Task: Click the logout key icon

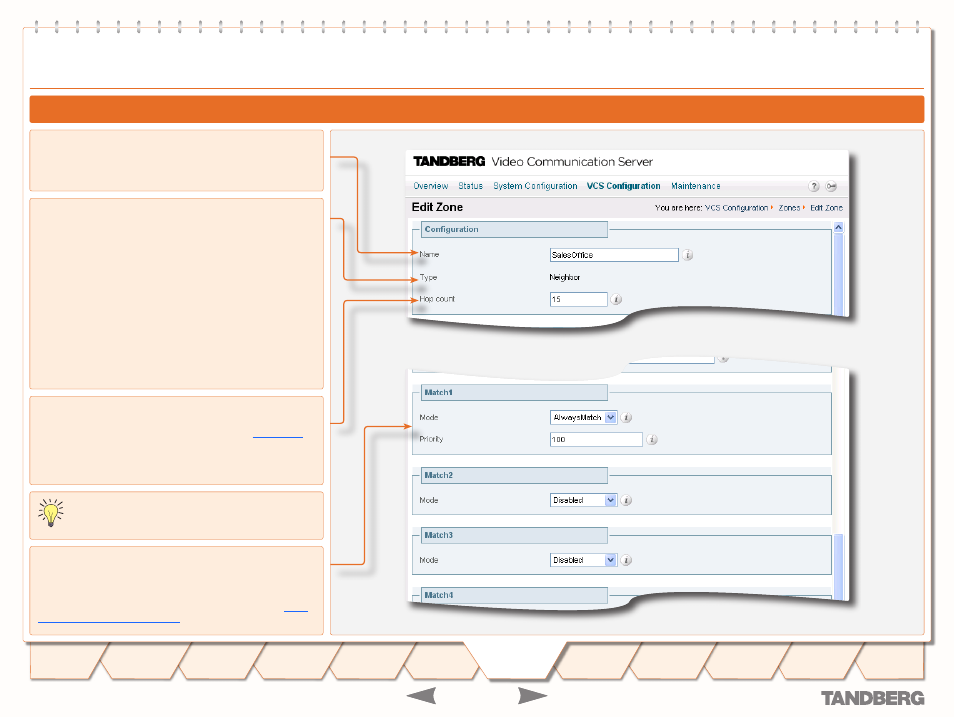Action: (831, 186)
